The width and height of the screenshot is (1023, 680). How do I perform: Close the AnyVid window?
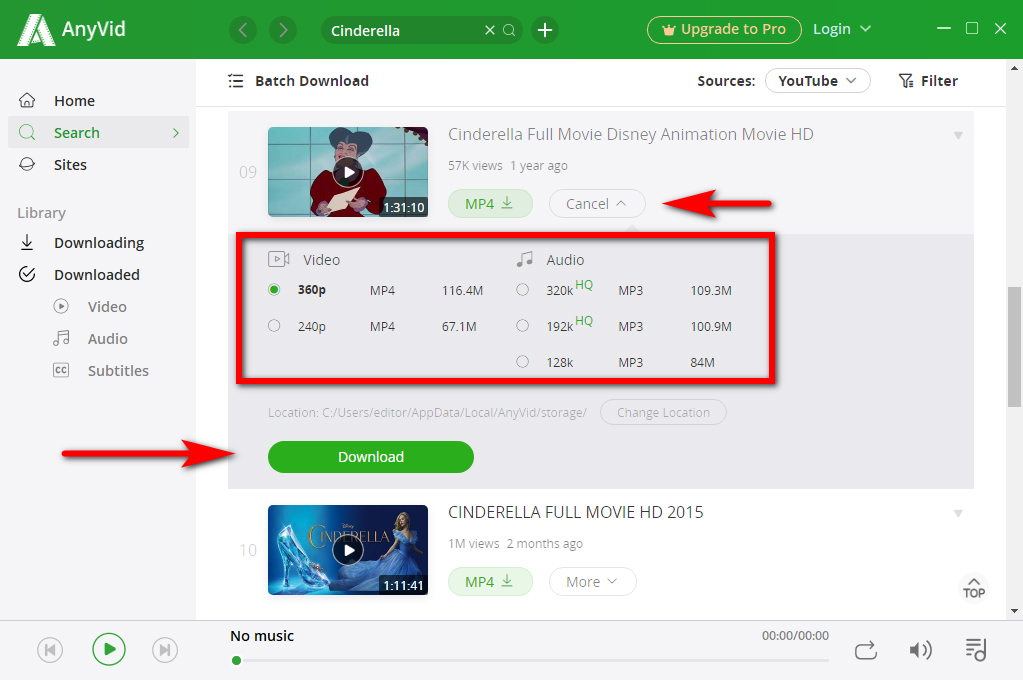click(x=1000, y=29)
